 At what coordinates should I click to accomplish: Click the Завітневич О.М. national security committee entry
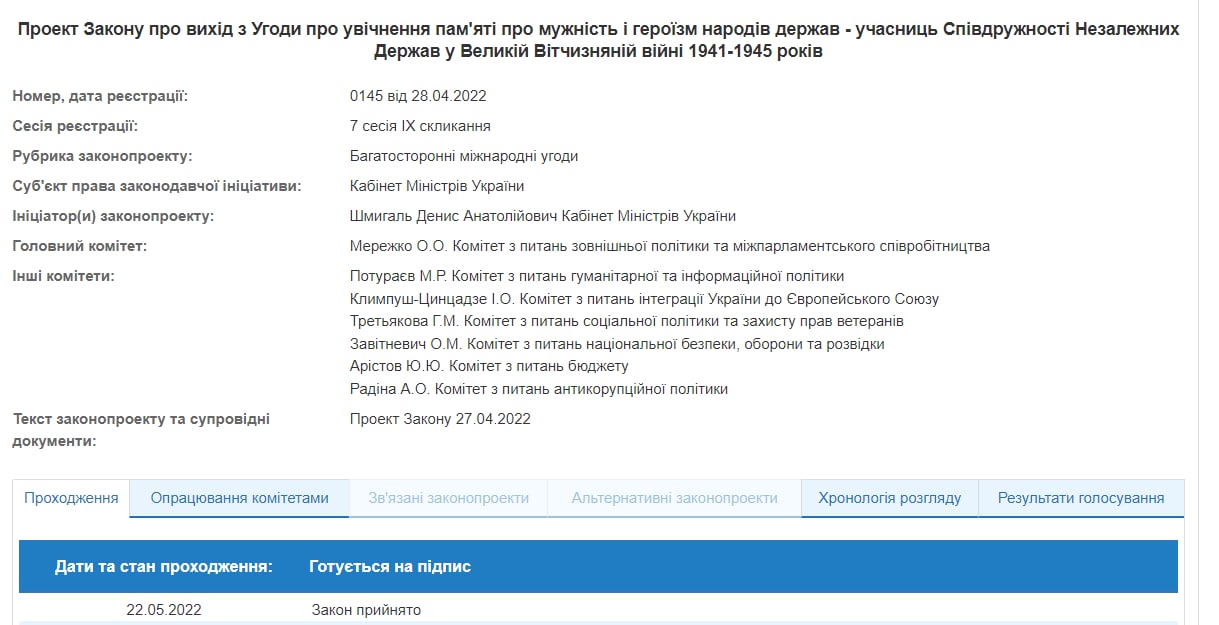pyautogui.click(x=617, y=344)
